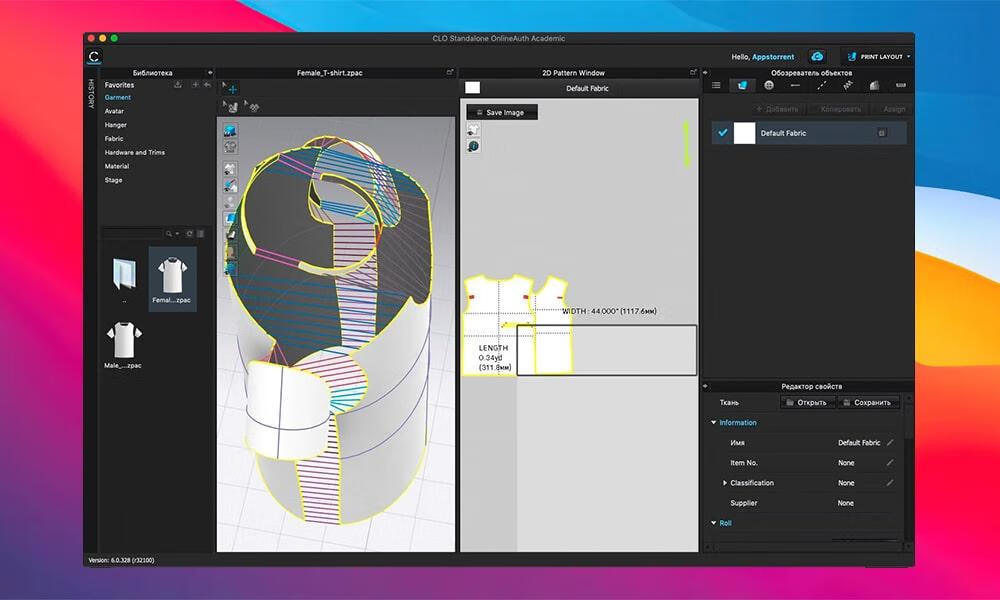Screen dimensions: 1000x600
Task: Toggle the garment display icon in 2D window
Action: click(474, 129)
